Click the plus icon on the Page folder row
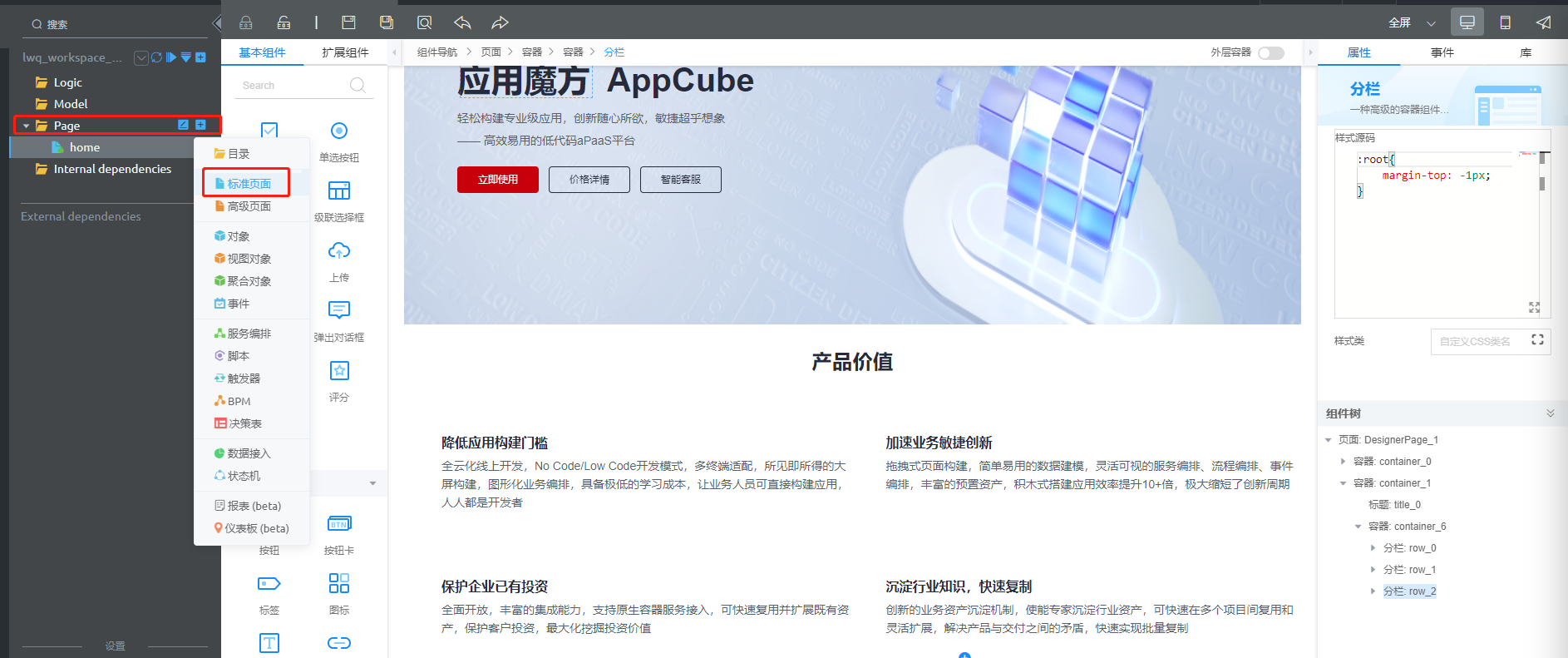 (200, 125)
